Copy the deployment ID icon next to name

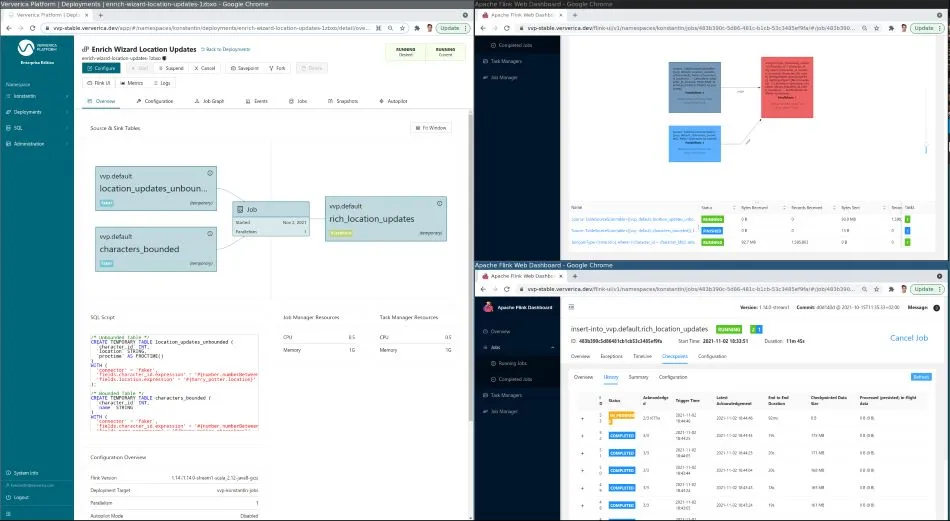pos(164,58)
